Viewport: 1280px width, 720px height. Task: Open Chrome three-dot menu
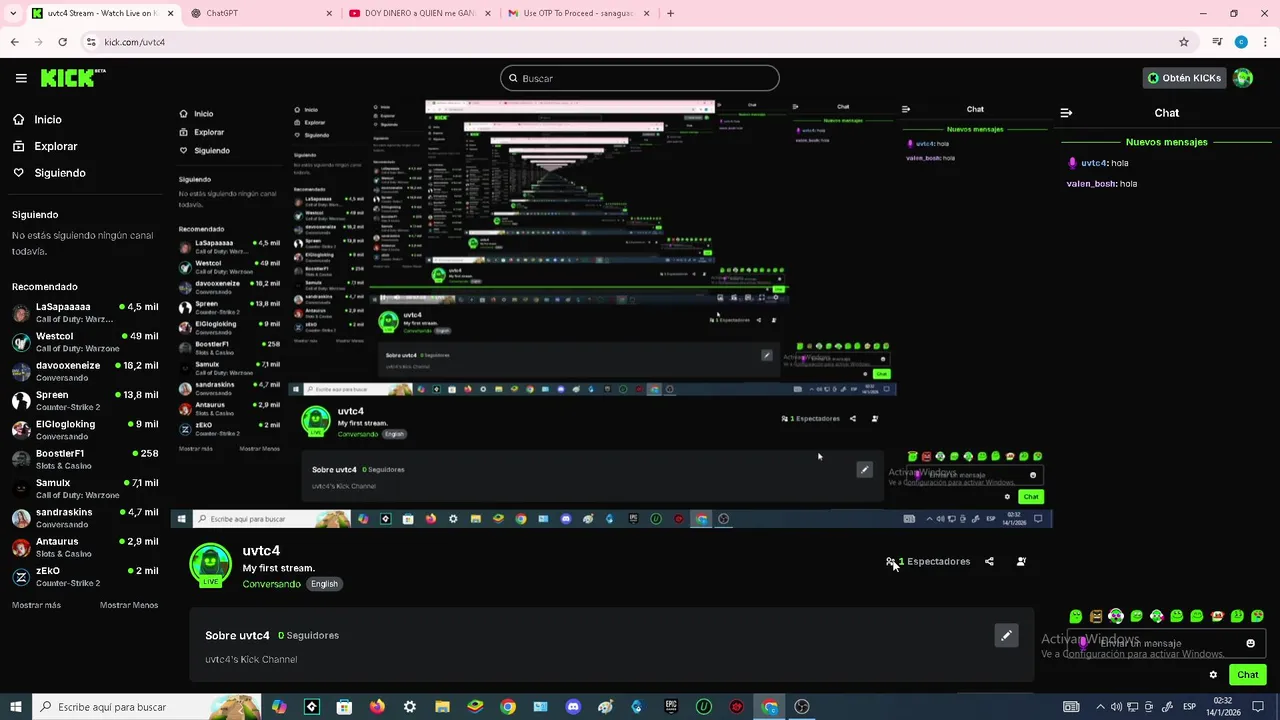(x=1264, y=42)
